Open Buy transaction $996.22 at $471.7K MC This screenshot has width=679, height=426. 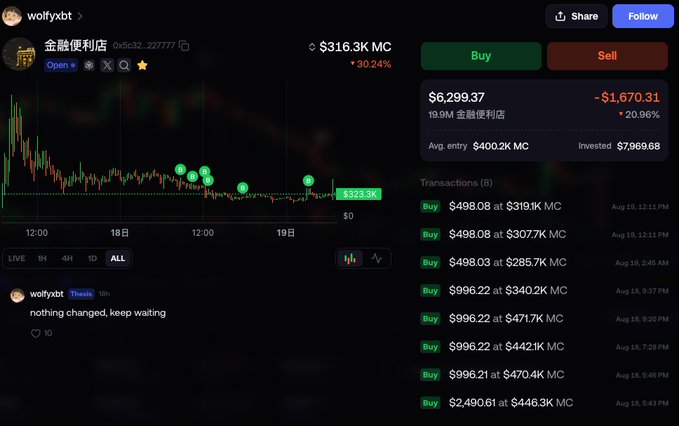pyautogui.click(x=544, y=319)
